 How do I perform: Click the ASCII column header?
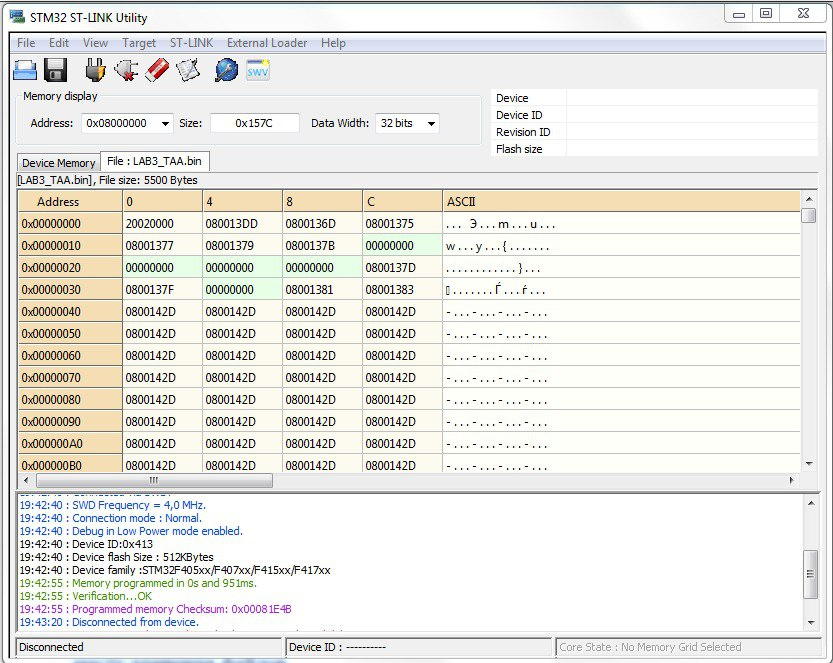[x=621, y=202]
